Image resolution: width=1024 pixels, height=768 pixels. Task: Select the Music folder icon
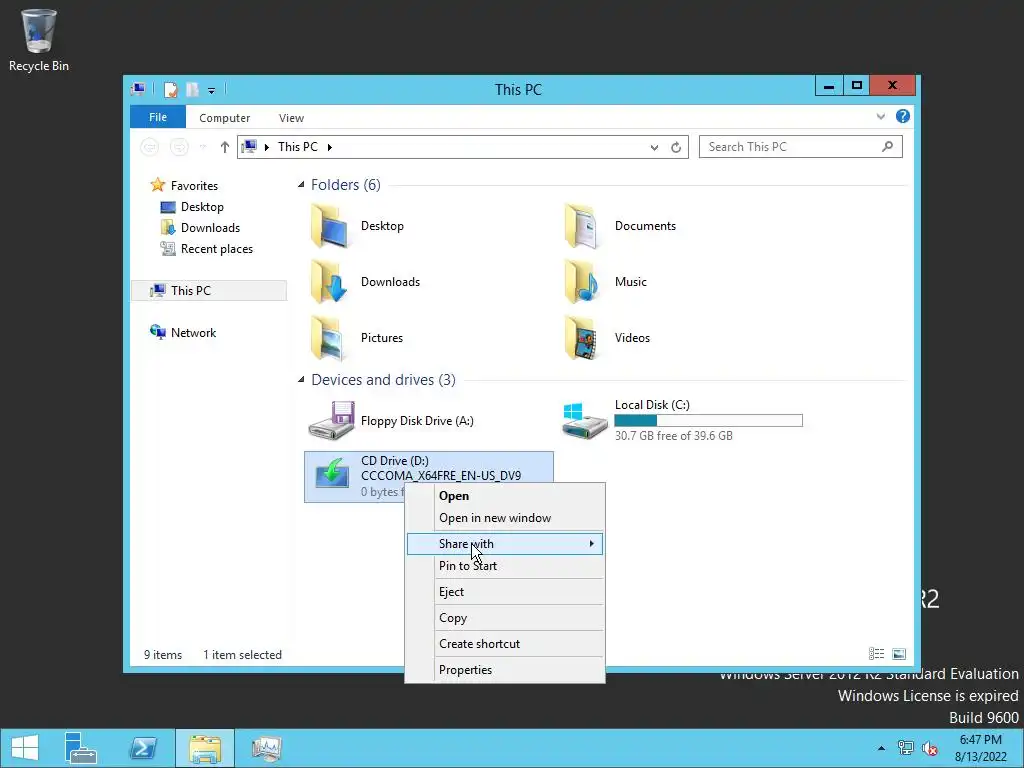583,282
